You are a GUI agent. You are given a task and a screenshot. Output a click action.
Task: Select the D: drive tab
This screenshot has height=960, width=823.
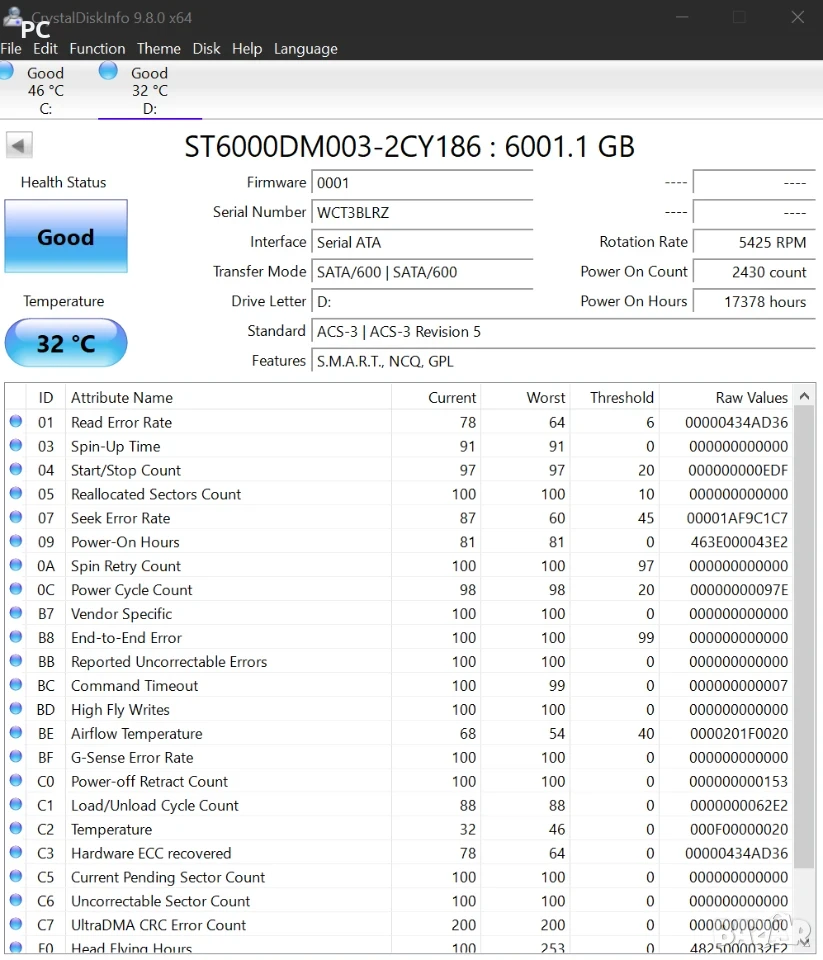pyautogui.click(x=150, y=91)
